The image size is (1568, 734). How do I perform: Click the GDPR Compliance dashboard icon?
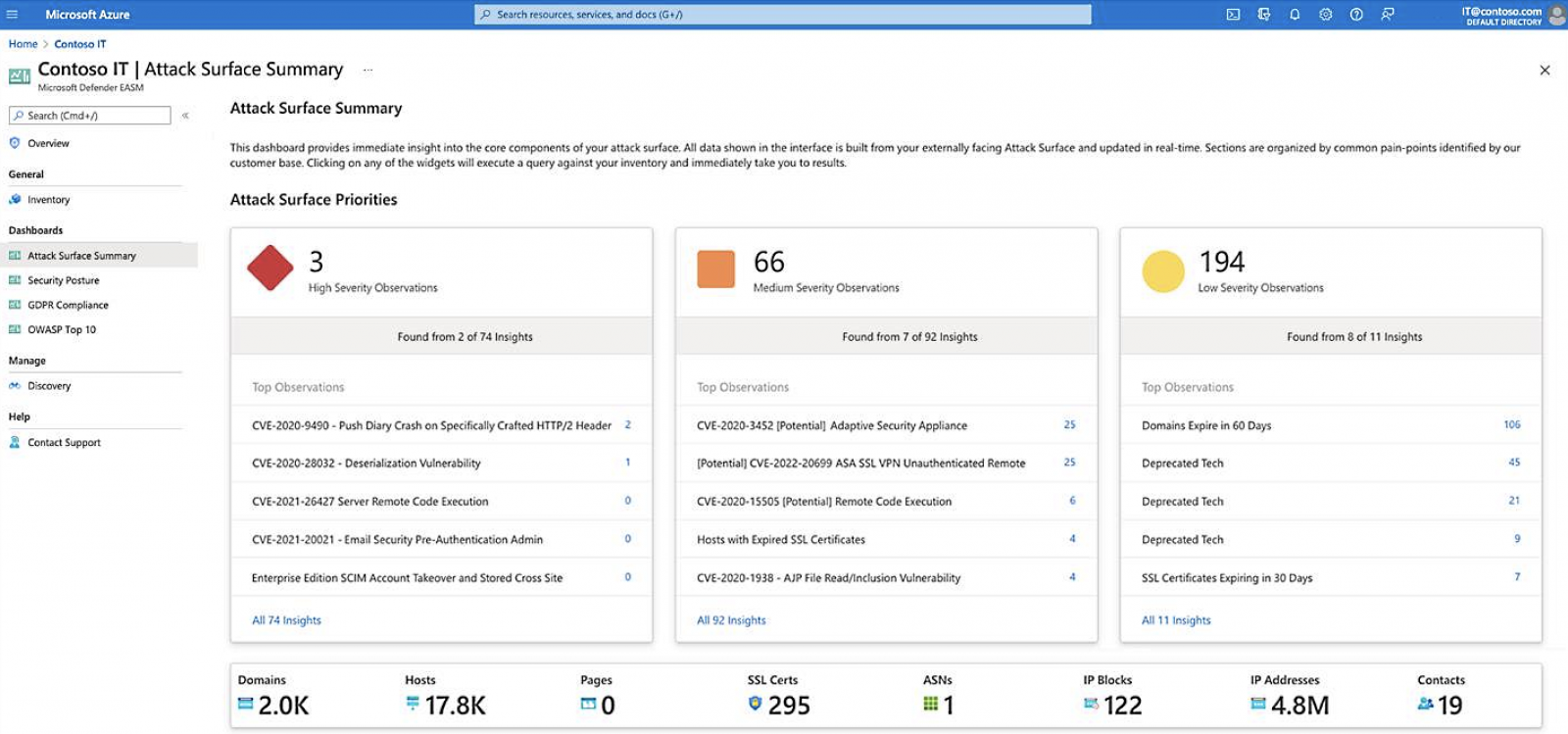(x=15, y=305)
